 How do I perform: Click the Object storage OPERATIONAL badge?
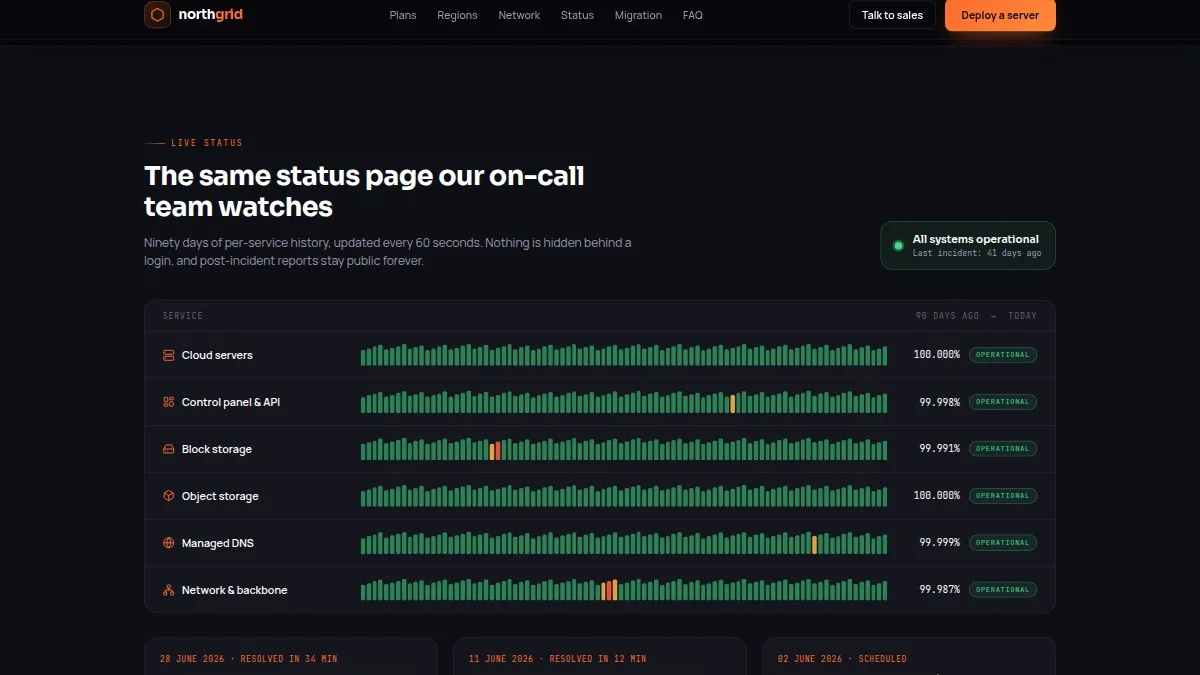coord(1003,496)
